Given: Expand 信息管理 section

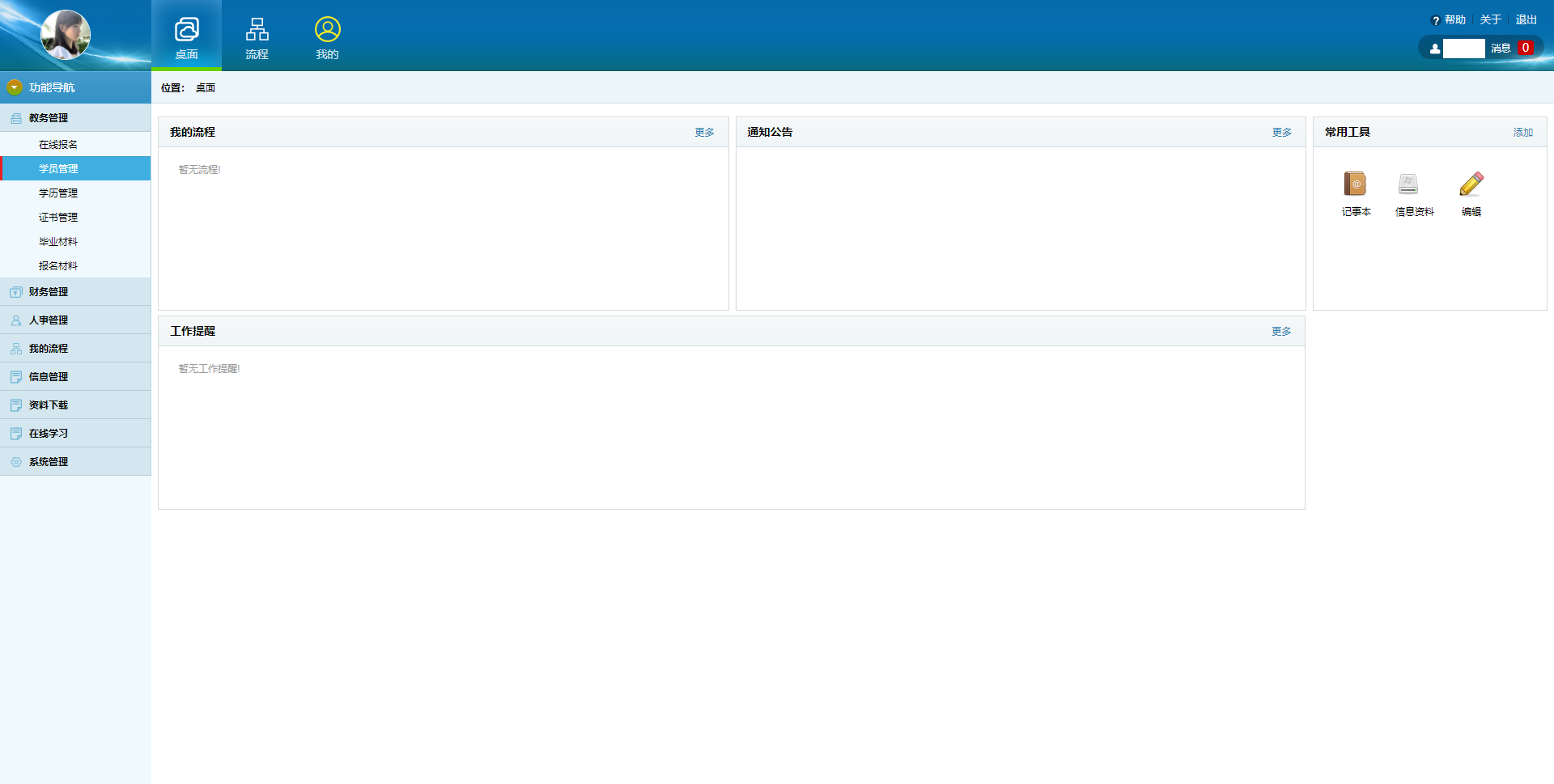Looking at the screenshot, I should pyautogui.click(x=75, y=377).
